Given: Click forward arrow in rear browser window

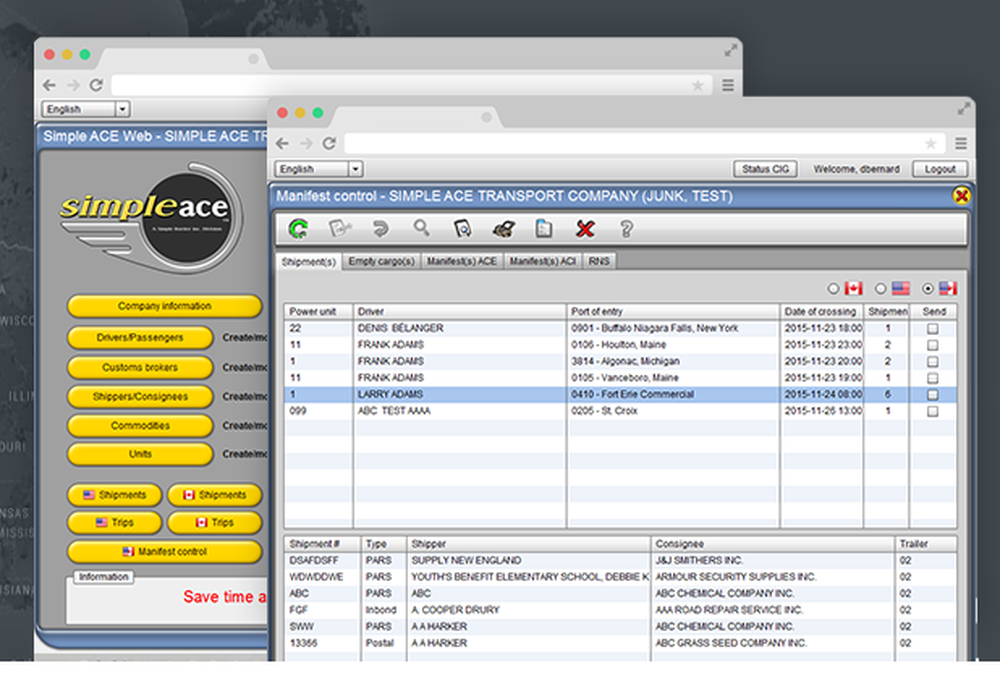Looking at the screenshot, I should (x=73, y=85).
